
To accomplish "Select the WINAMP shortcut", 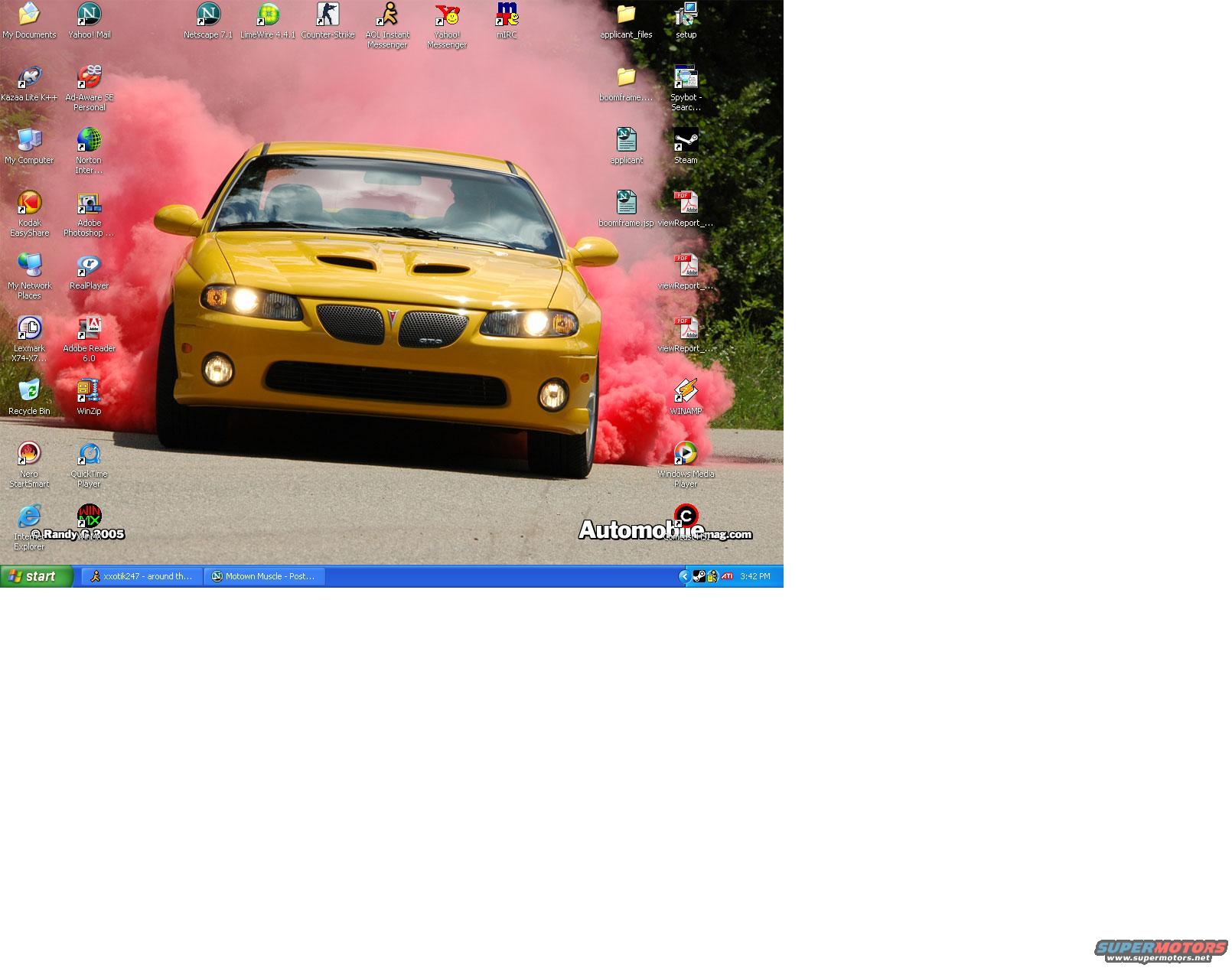I will point(686,397).
